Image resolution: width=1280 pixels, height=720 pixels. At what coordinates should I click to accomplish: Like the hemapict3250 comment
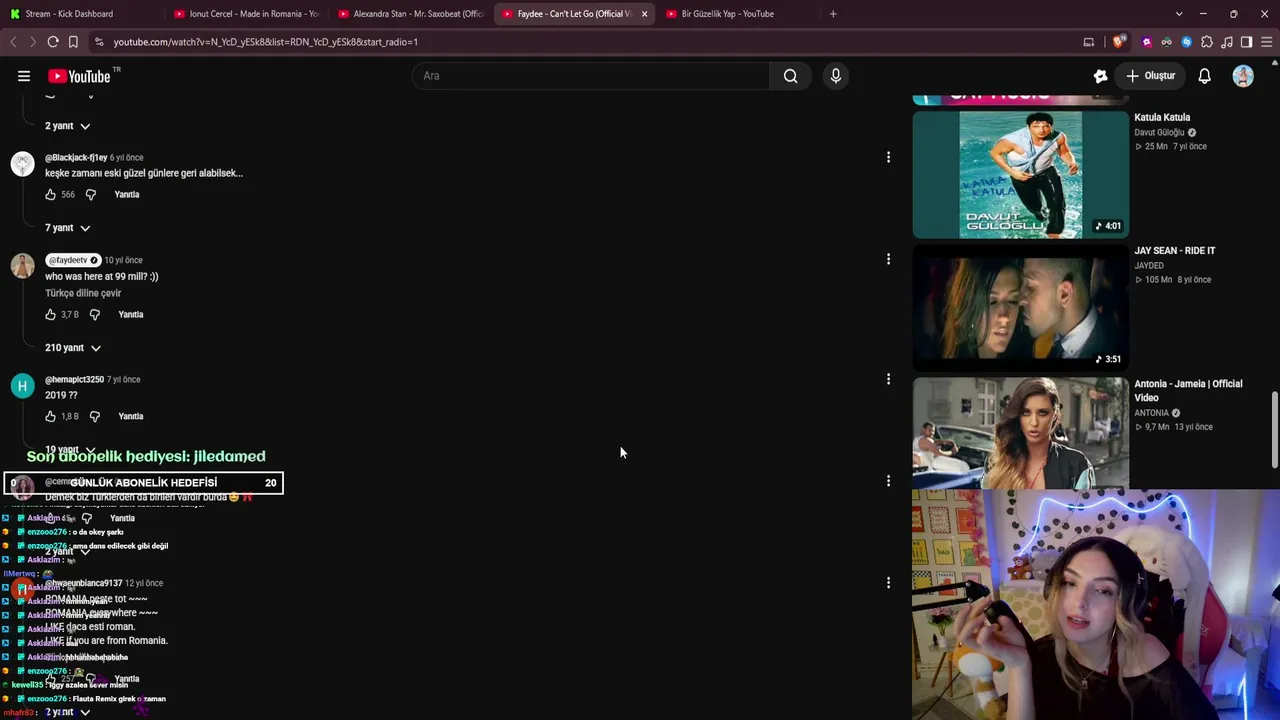51,417
